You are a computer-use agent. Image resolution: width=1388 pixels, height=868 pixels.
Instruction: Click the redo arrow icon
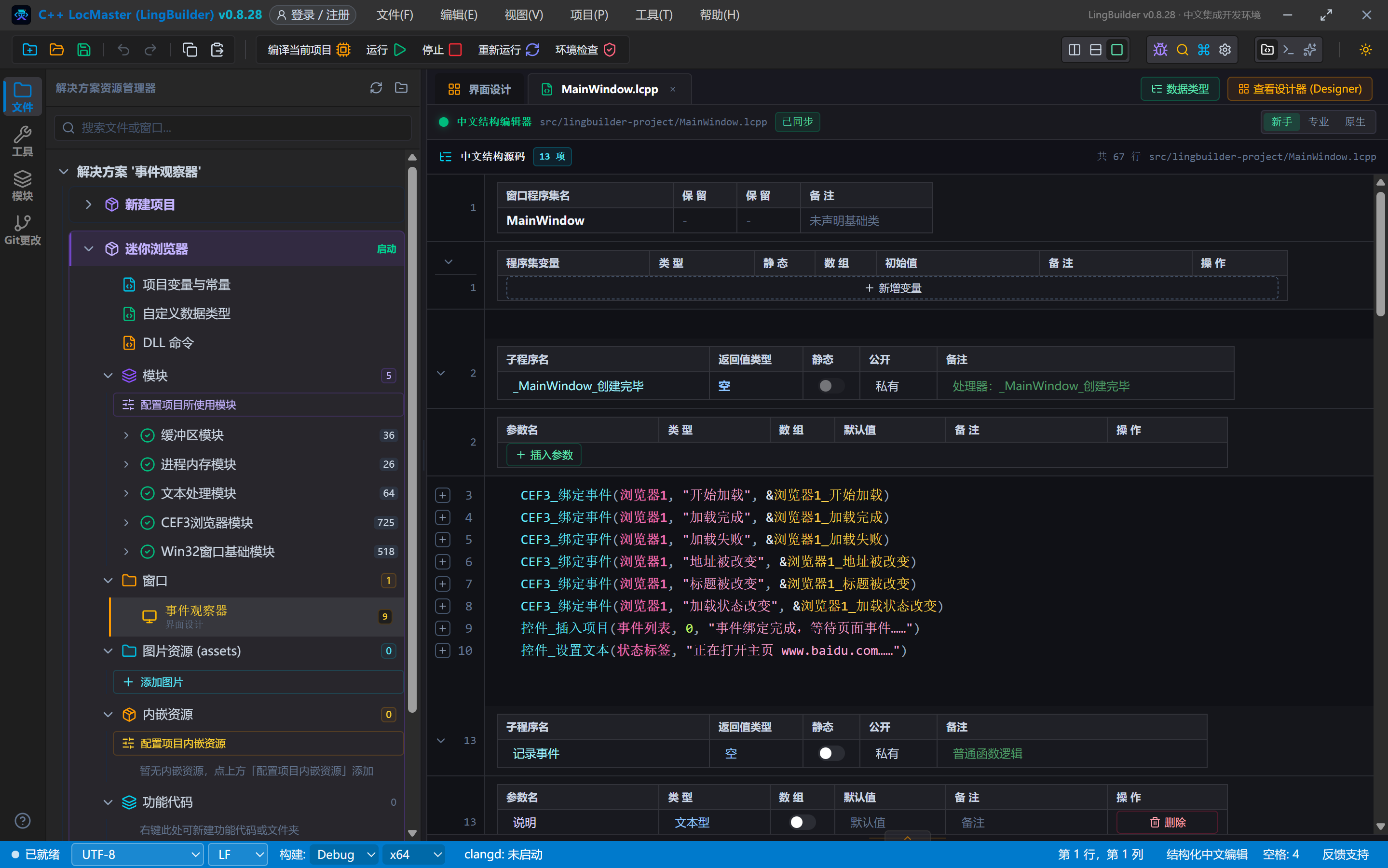(150, 50)
